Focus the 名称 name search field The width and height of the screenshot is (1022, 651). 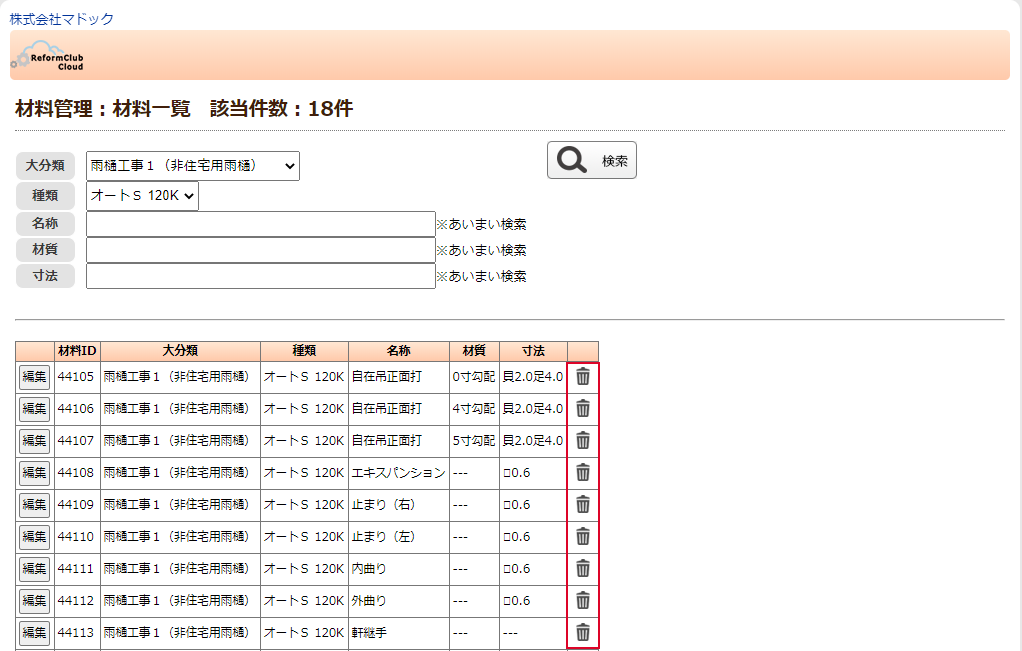260,224
